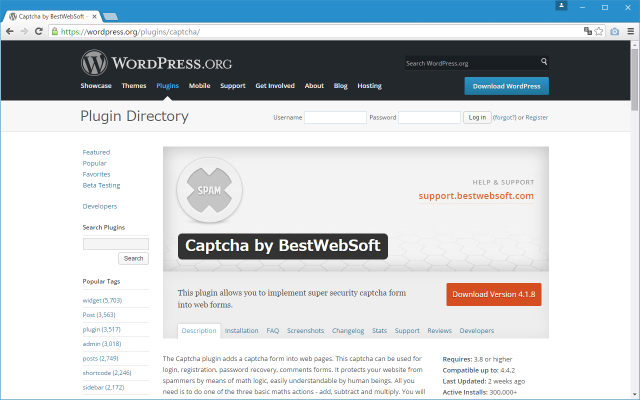640x400 pixels.
Task: Go back with the browser back arrow
Action: pos(10,31)
